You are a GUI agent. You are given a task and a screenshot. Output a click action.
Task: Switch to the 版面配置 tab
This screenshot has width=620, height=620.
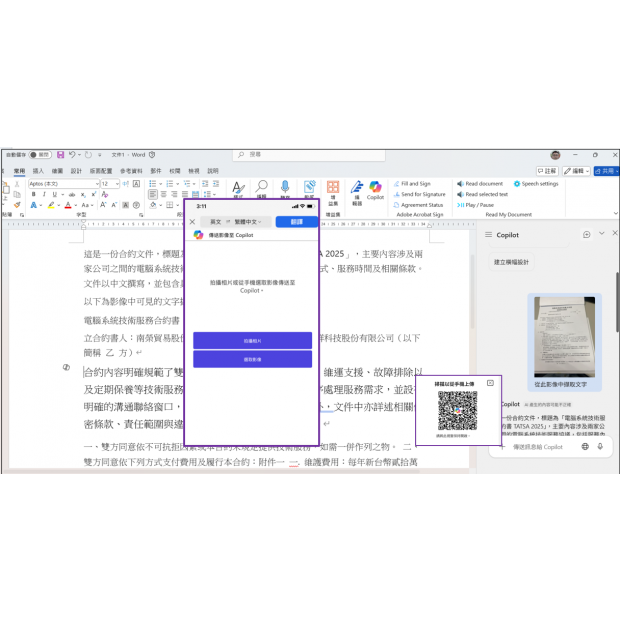pos(101,171)
